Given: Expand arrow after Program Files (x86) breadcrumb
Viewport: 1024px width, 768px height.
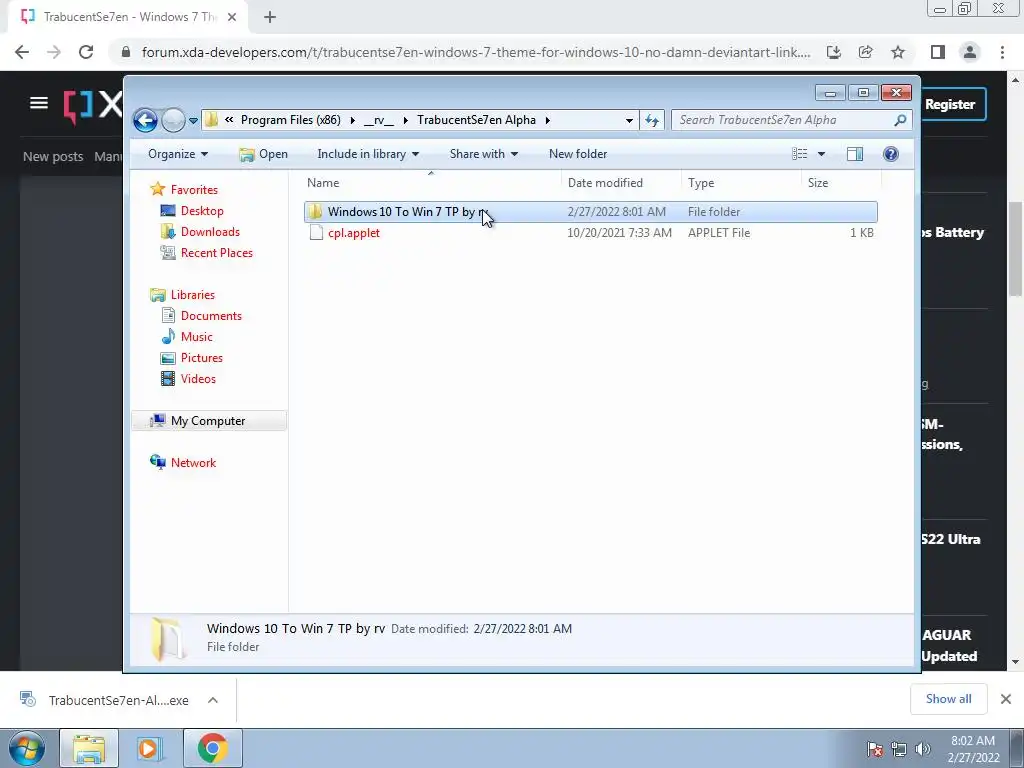Looking at the screenshot, I should pos(353,120).
